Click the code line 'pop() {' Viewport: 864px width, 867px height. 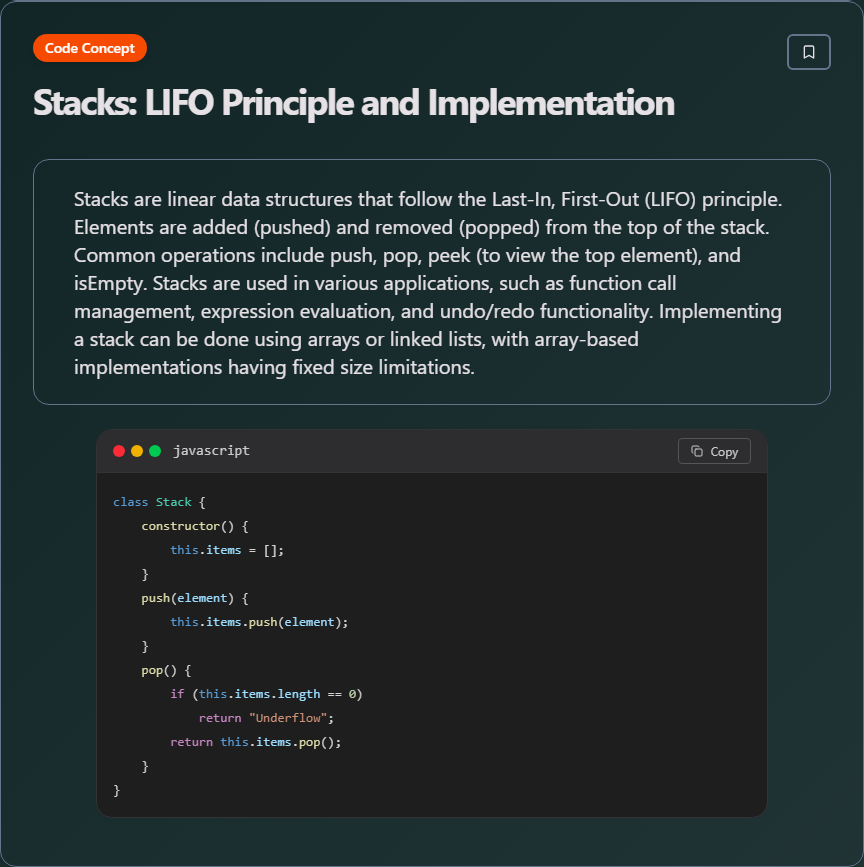(166, 670)
